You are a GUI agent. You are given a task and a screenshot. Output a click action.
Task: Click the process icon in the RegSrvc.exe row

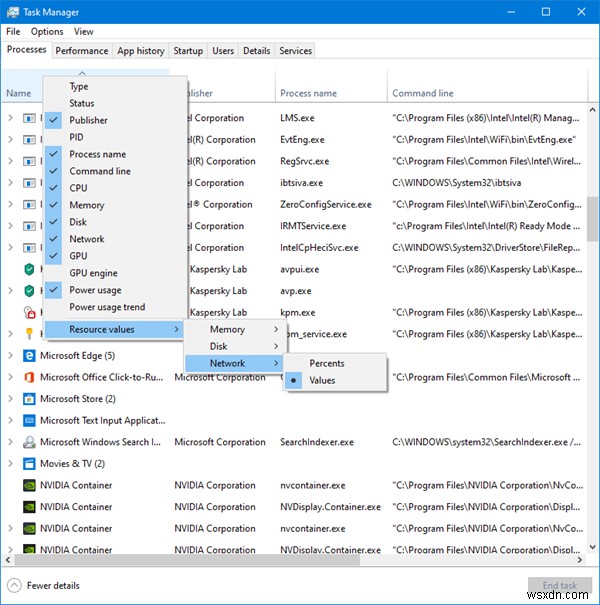coord(29,161)
